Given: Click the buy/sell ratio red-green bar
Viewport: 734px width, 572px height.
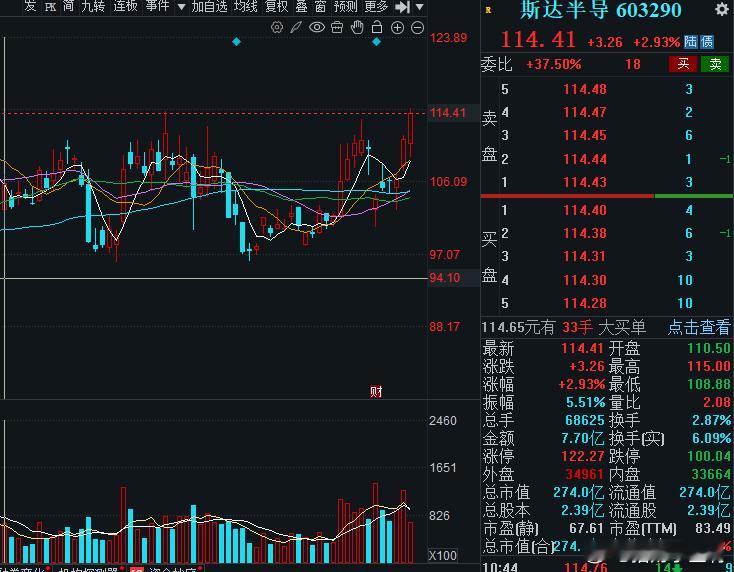Looking at the screenshot, I should (607, 196).
